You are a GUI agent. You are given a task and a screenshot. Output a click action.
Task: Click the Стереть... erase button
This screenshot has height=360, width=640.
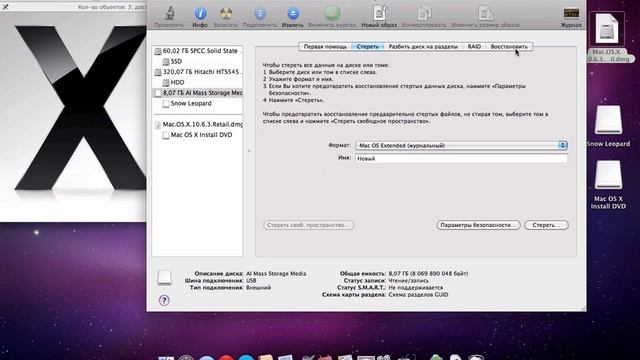(546, 225)
